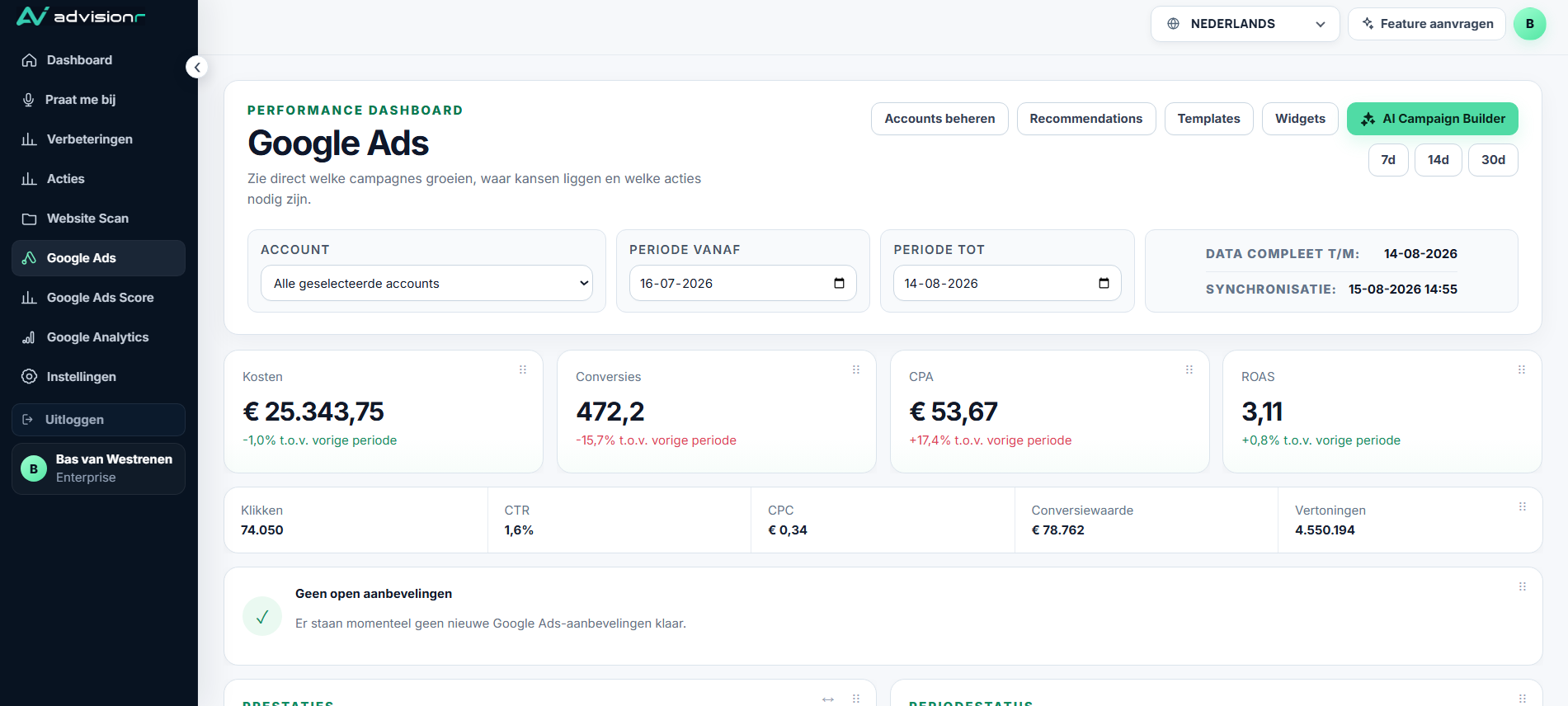Click the Kosten value € 25.343,75

coord(313,412)
